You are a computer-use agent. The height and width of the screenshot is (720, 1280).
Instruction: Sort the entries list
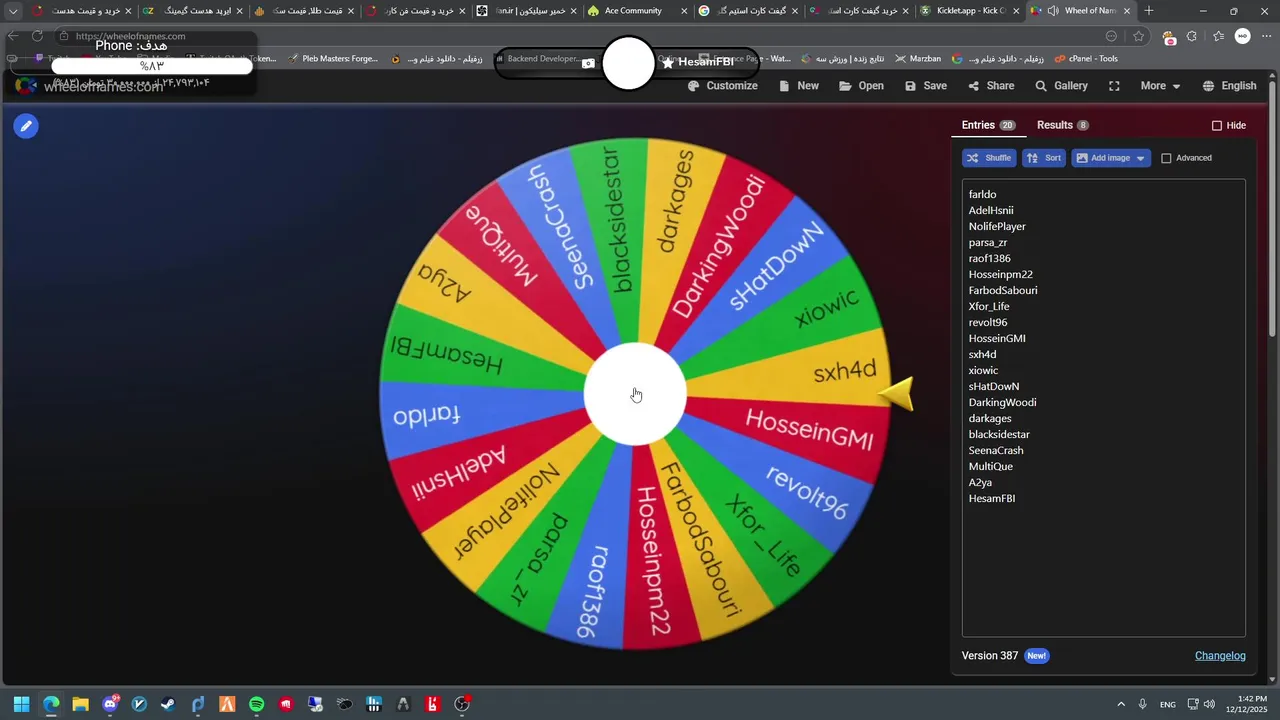click(x=1044, y=158)
